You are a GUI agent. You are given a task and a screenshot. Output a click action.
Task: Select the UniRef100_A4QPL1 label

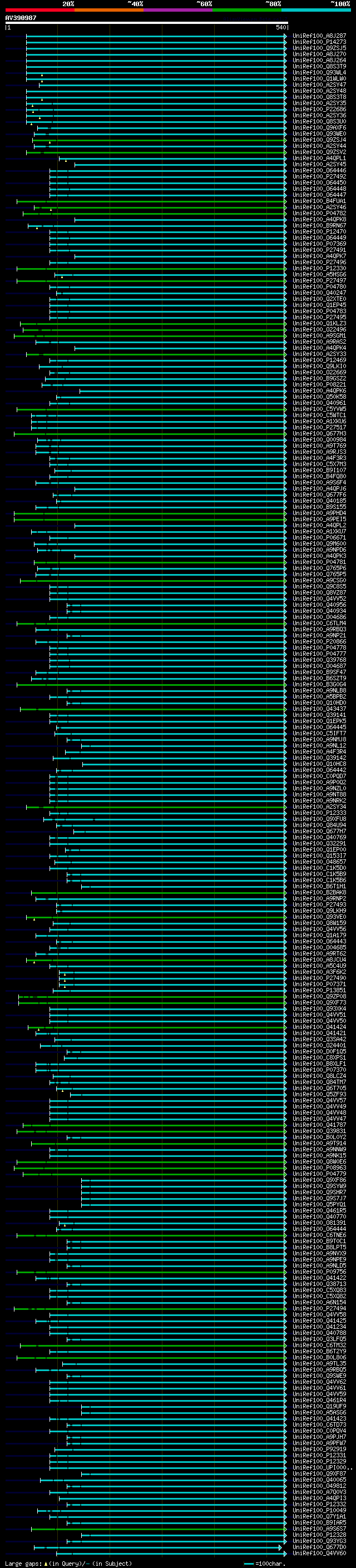319,159
